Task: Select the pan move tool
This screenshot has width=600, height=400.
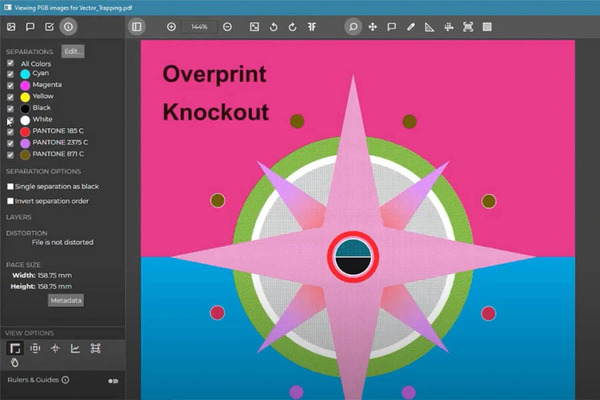Action: pyautogui.click(x=372, y=27)
